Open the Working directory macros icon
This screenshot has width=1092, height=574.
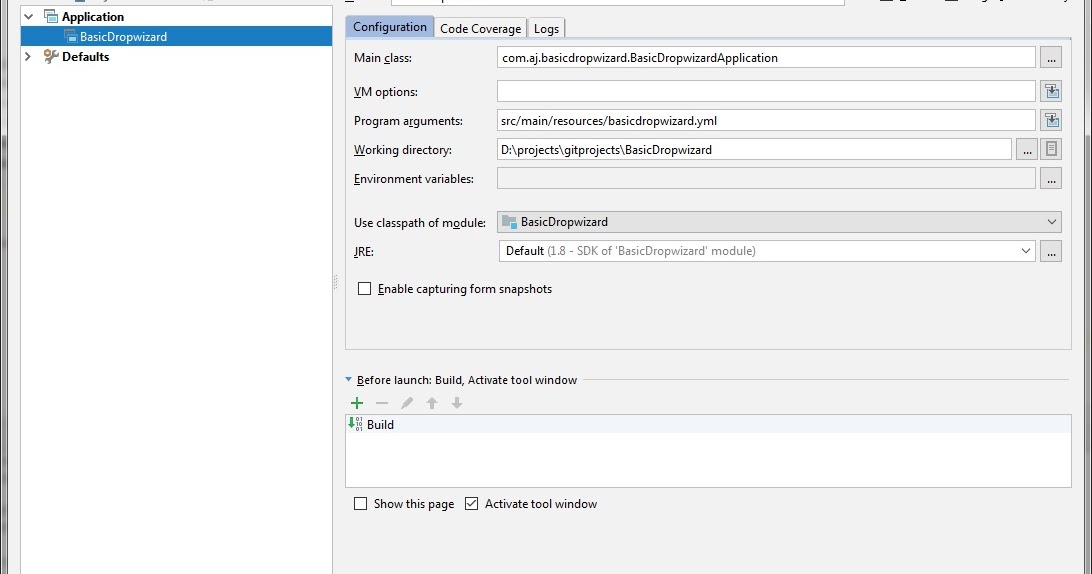[x=1050, y=150]
